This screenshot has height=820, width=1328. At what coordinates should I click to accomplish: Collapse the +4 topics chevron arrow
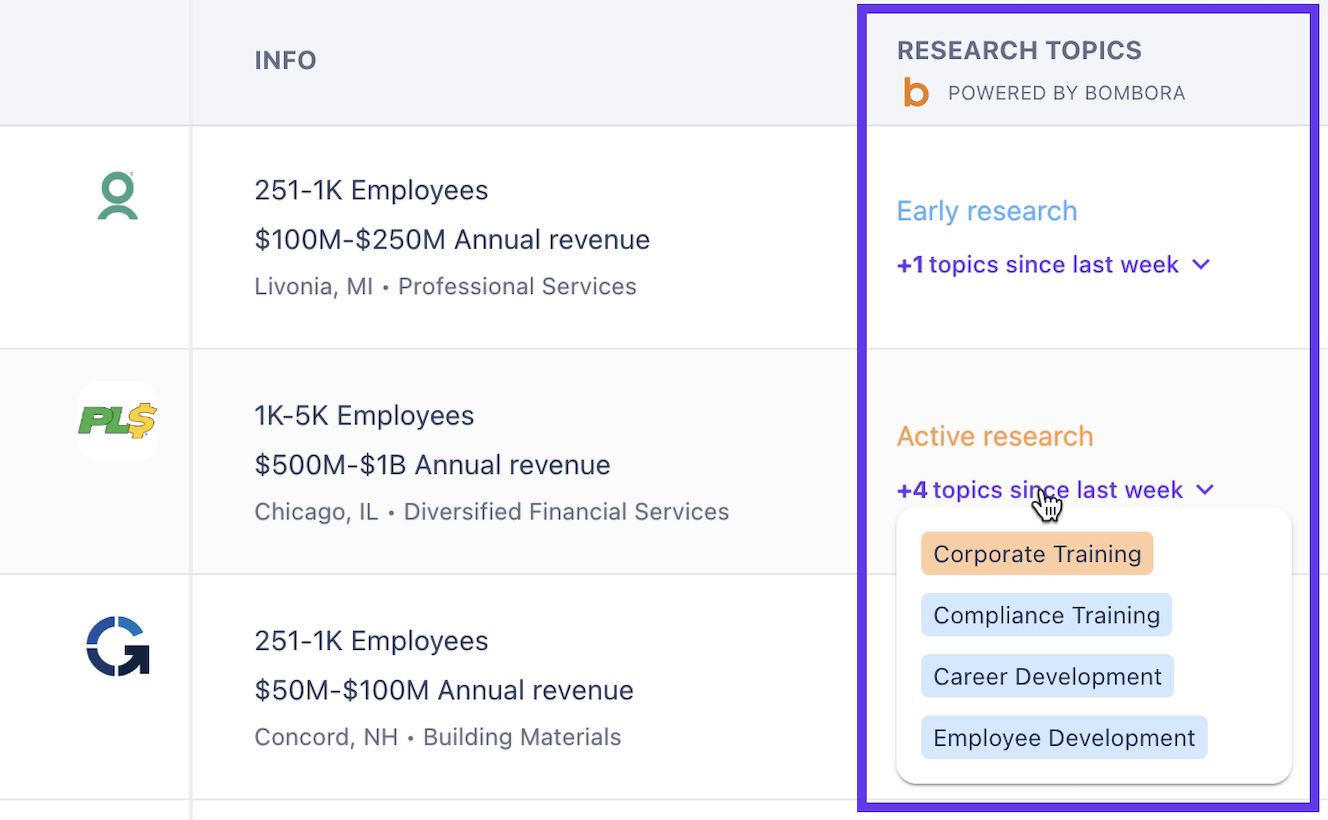(1205, 490)
